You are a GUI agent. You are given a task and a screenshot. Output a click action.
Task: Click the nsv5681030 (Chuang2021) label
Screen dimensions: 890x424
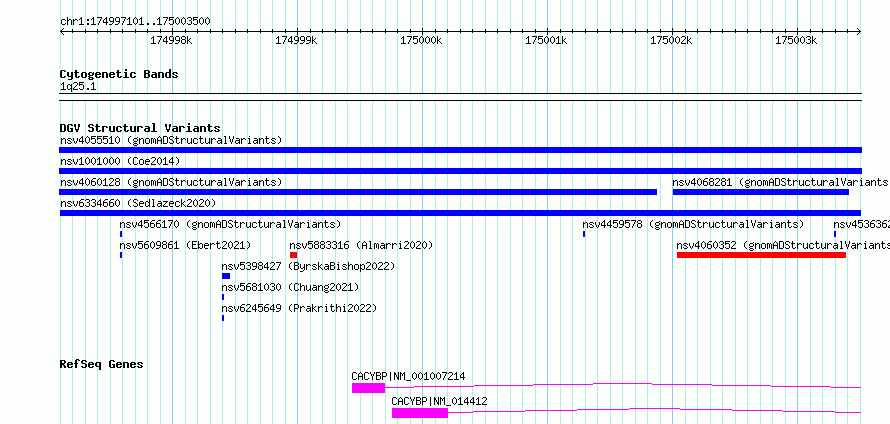(x=290, y=287)
